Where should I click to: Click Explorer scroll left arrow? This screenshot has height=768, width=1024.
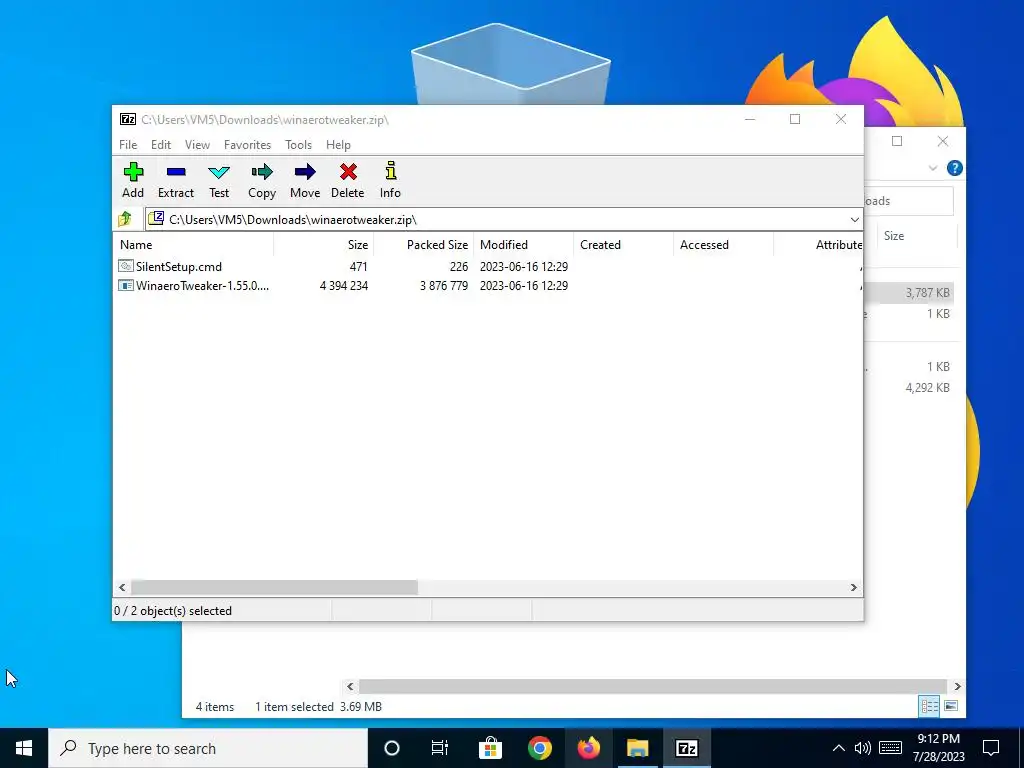click(350, 686)
